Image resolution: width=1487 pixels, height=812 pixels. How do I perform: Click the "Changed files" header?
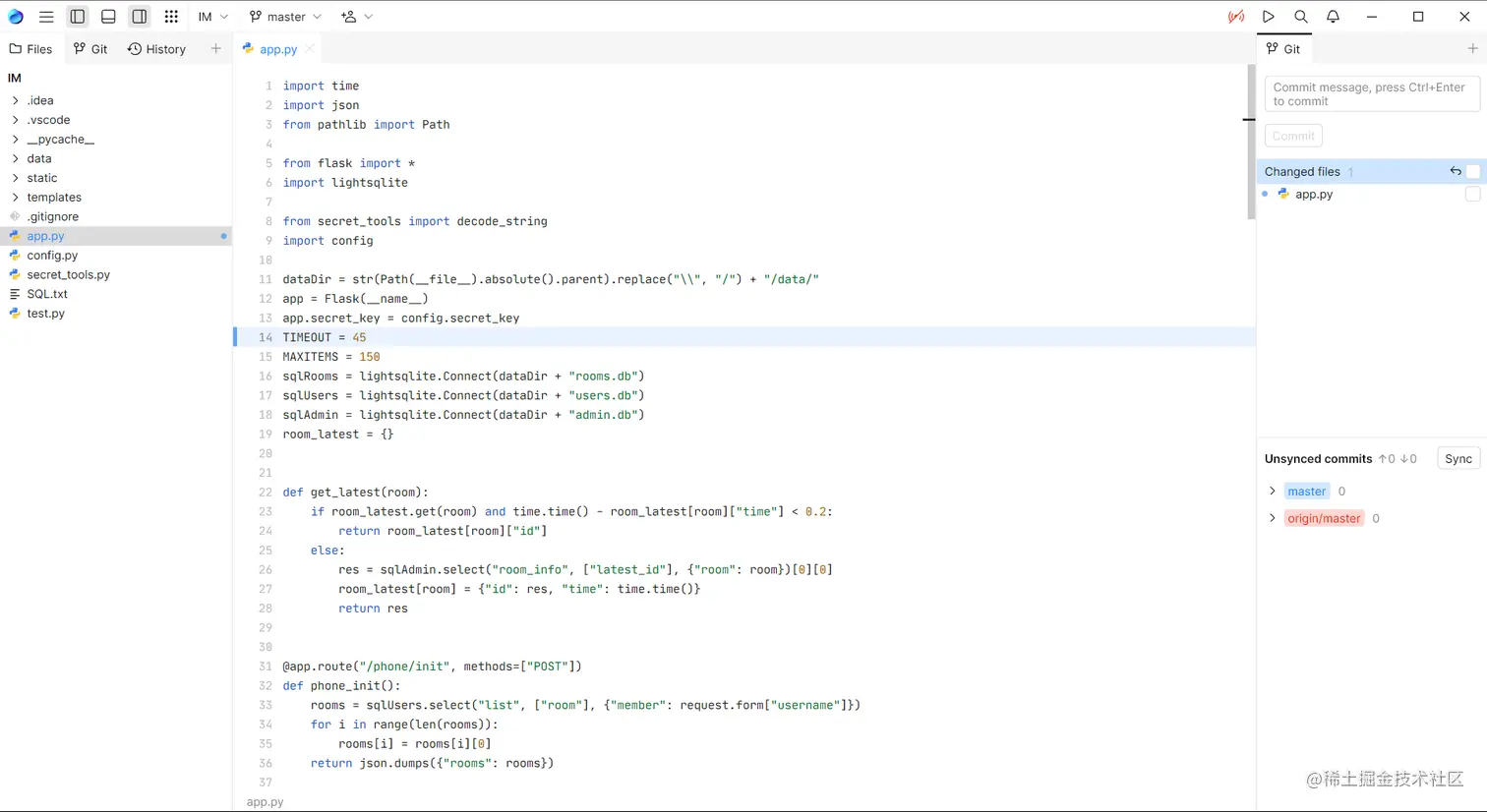click(x=1302, y=171)
